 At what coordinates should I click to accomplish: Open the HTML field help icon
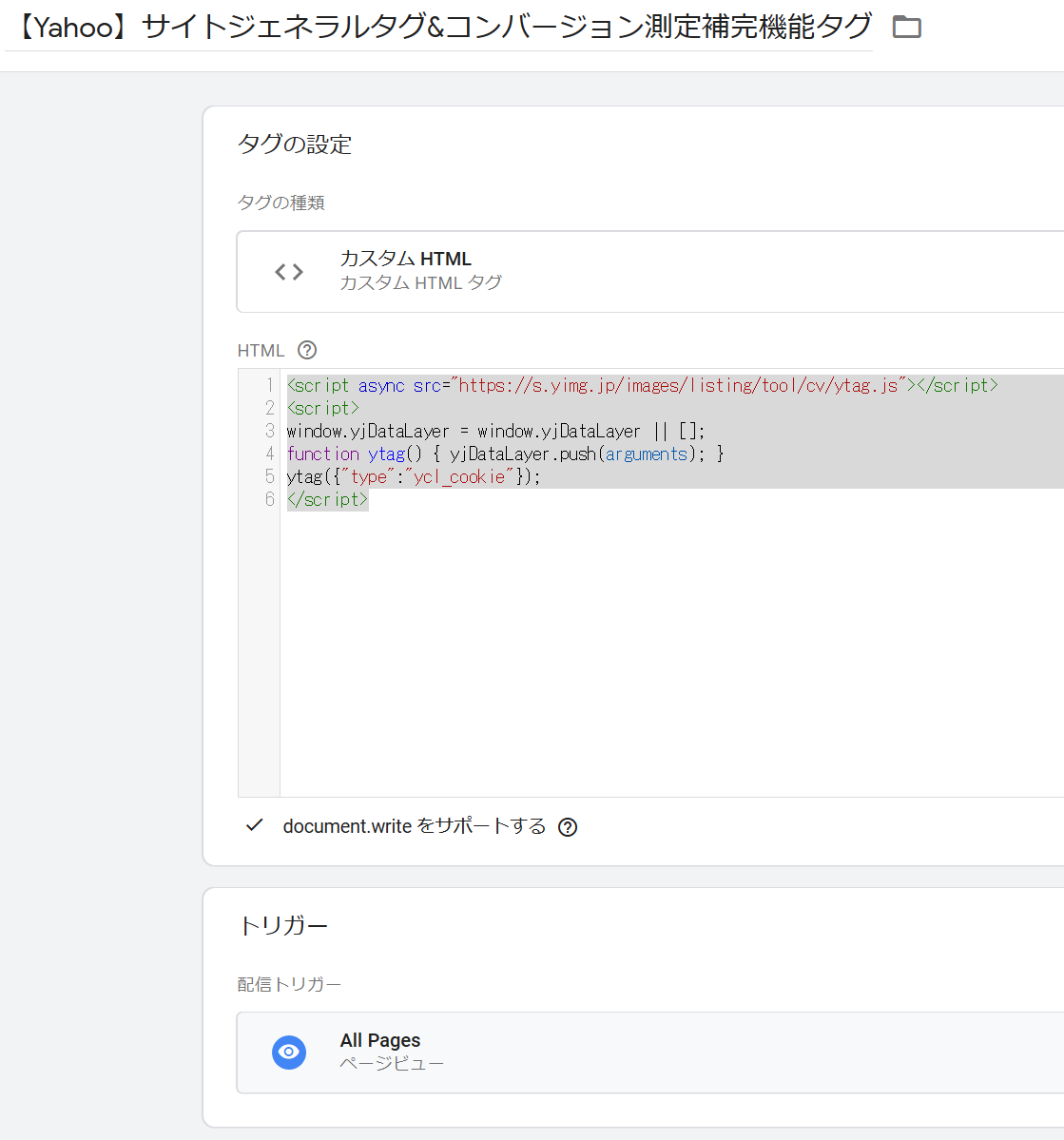307,351
